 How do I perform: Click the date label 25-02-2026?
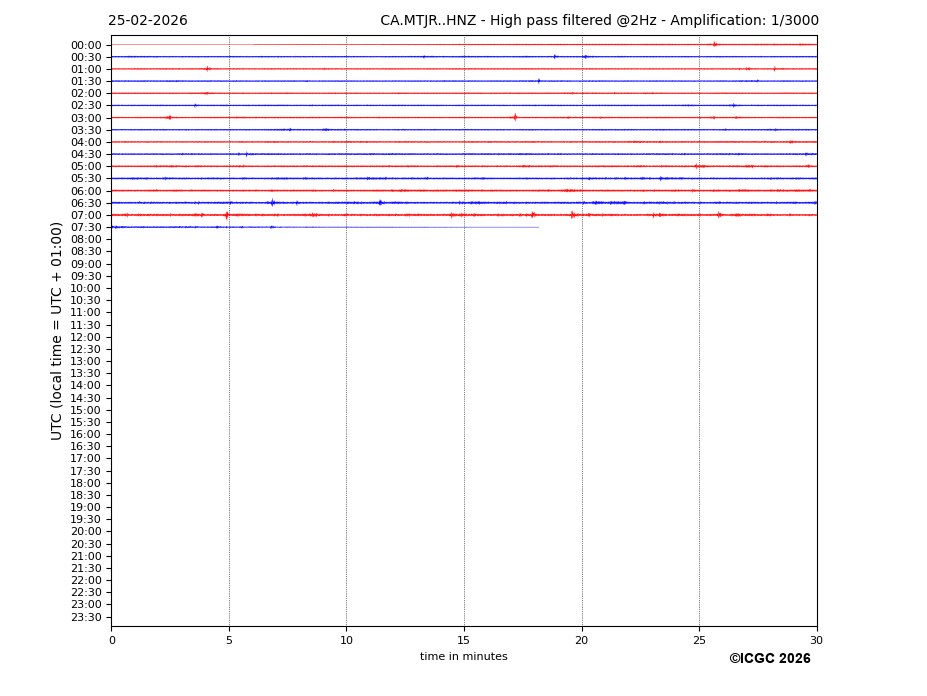pos(148,21)
